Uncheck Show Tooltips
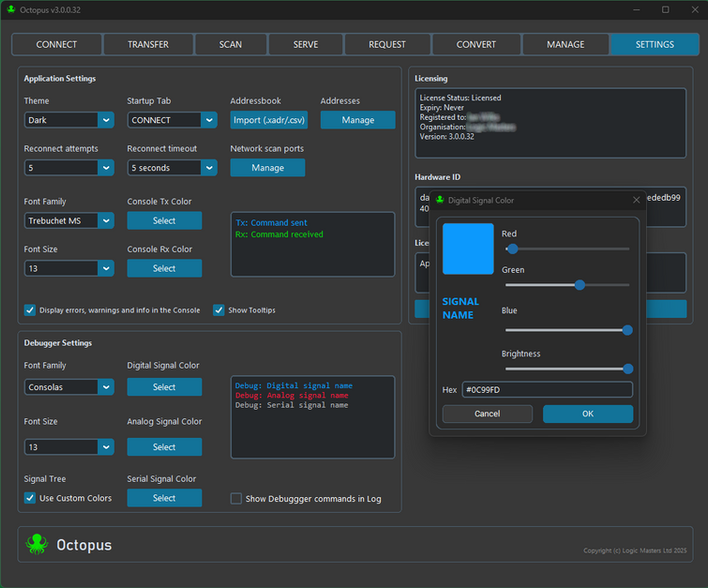The image size is (708, 588). 219,310
